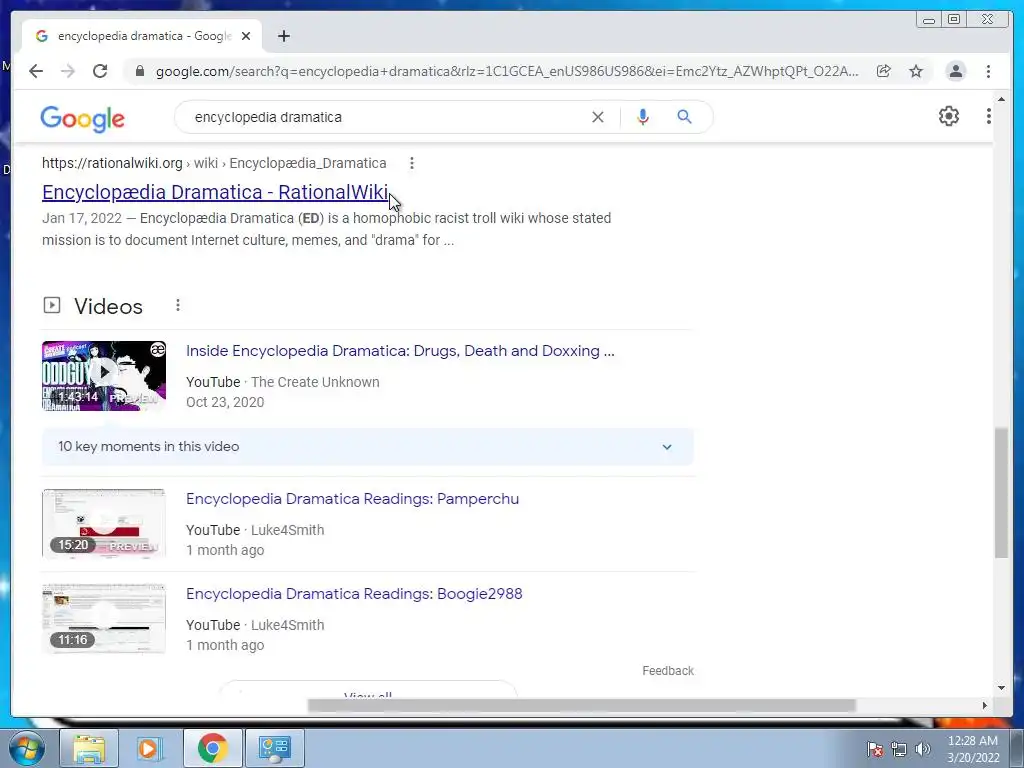This screenshot has width=1024, height=768.
Task: Open a new browser tab
Action: tap(283, 36)
